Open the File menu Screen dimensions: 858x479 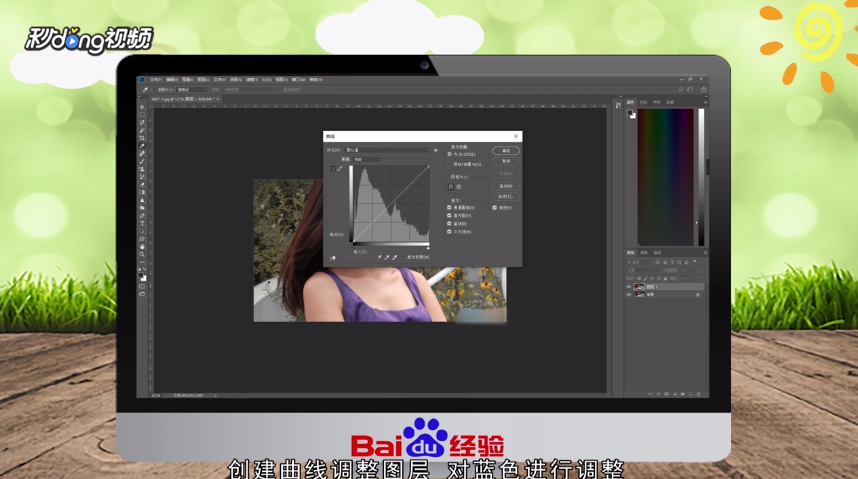coord(156,79)
